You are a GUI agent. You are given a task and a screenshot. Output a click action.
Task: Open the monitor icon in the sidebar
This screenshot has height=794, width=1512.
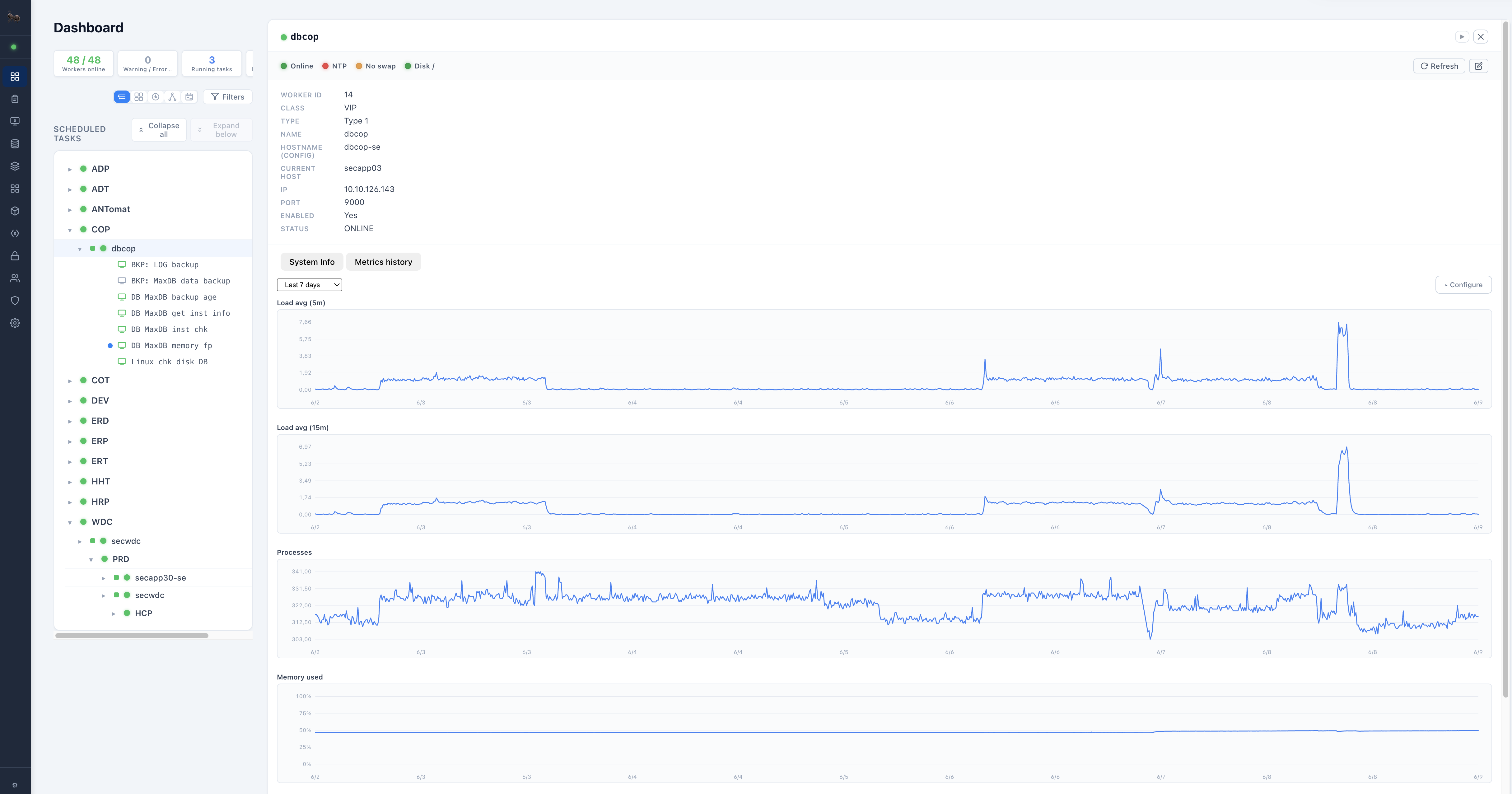click(x=15, y=121)
